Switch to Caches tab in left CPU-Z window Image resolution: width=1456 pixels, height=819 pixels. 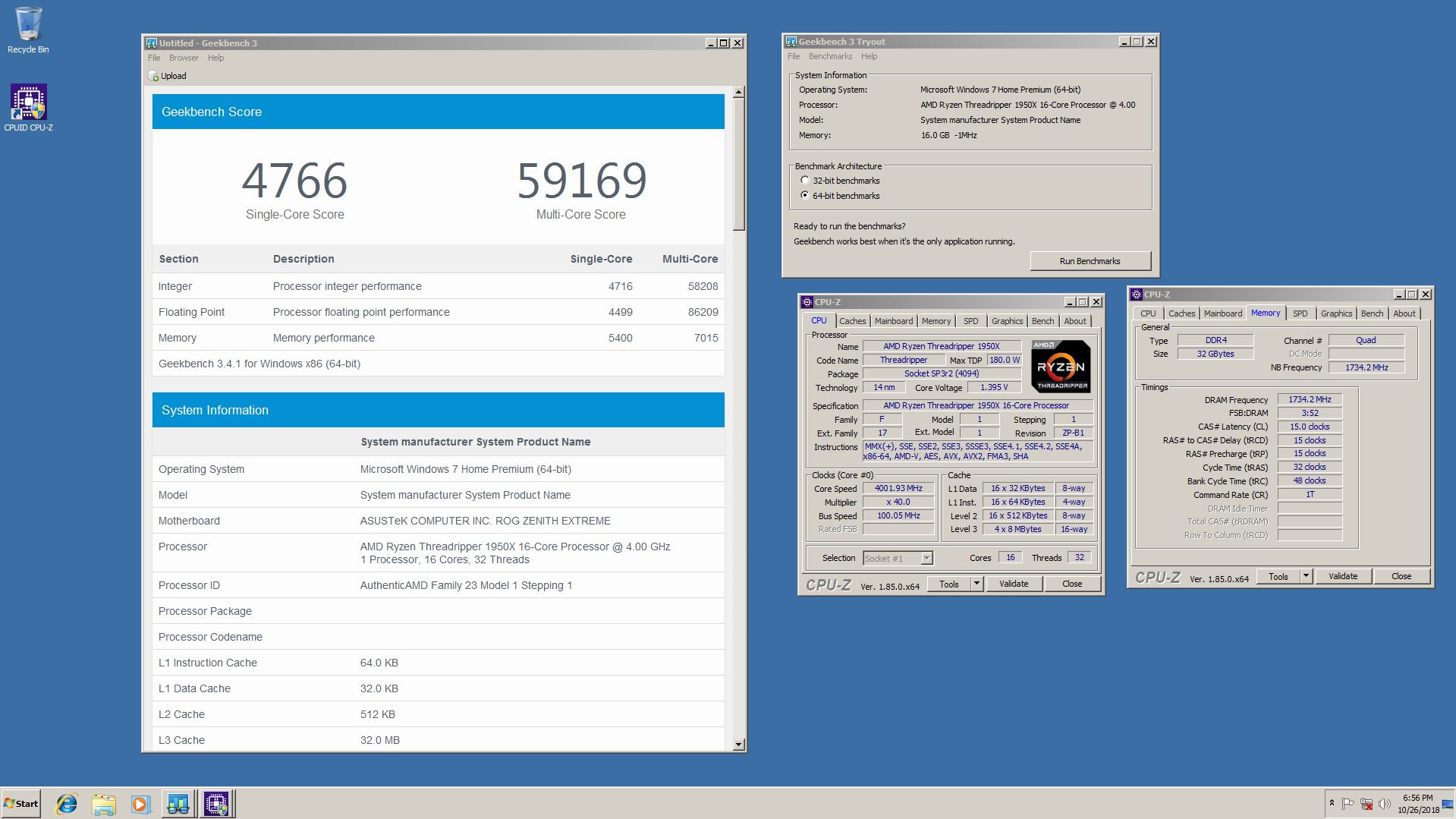(x=852, y=321)
